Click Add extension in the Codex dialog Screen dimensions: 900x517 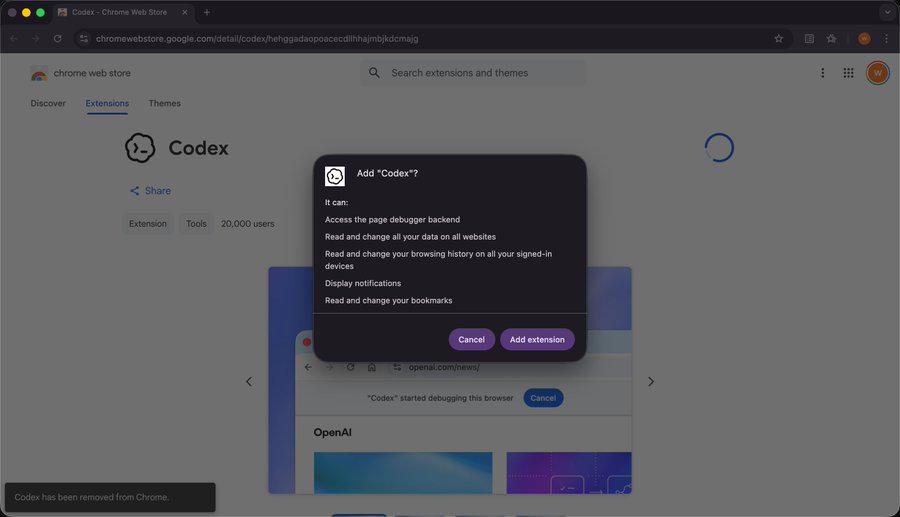[x=537, y=339]
